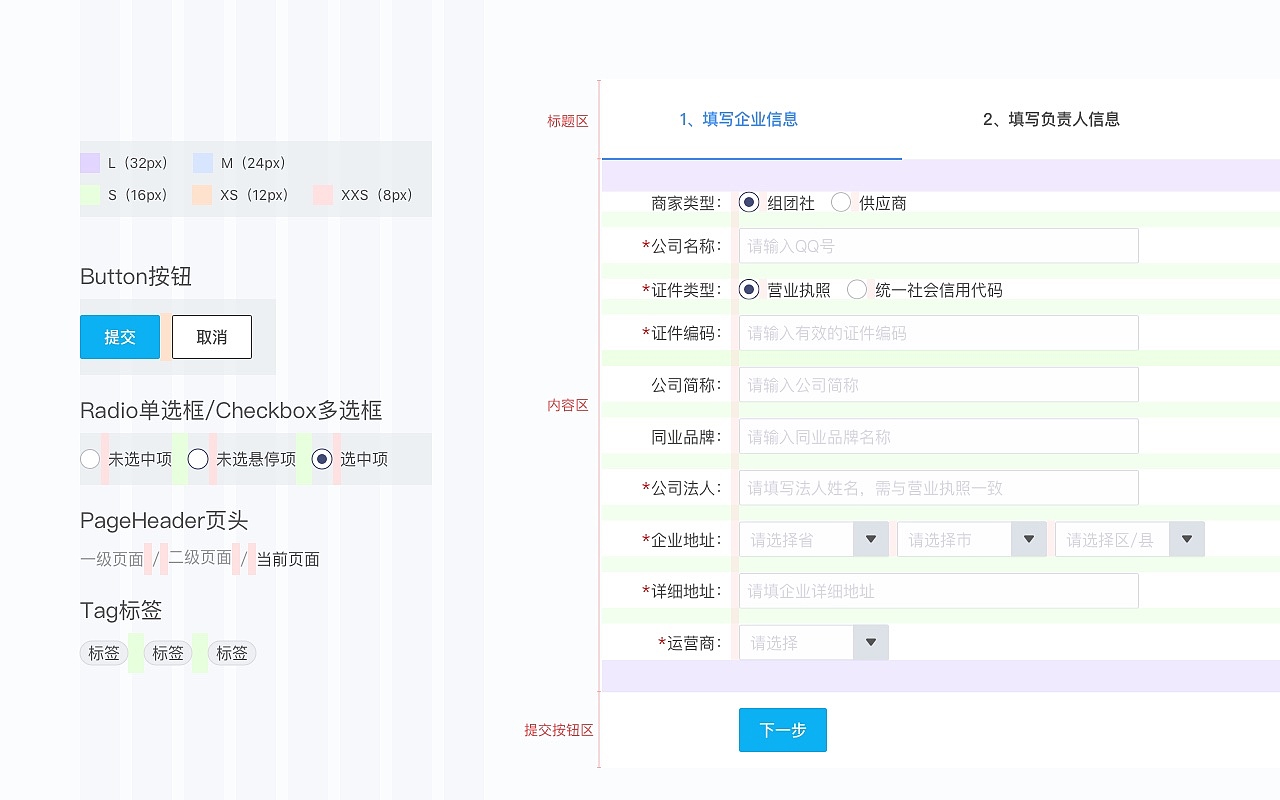1280x800 pixels.
Task: Open the 请选择省 province dropdown
Action: 870,538
